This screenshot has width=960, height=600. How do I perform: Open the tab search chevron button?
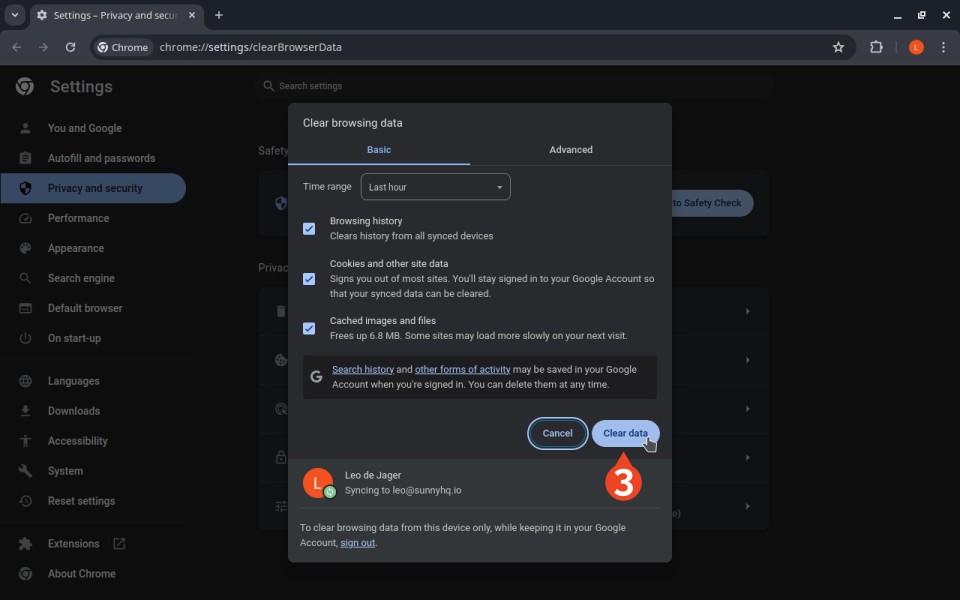[15, 15]
